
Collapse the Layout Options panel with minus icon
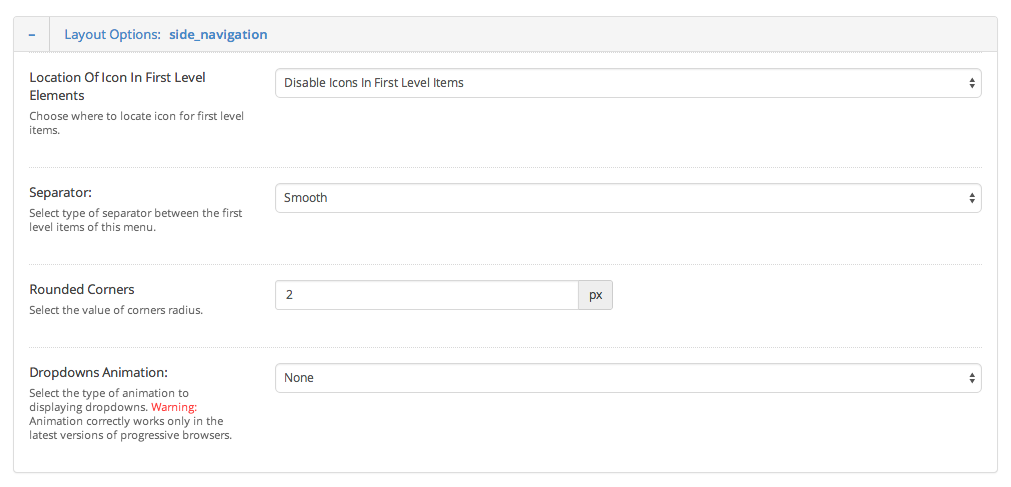click(x=32, y=34)
